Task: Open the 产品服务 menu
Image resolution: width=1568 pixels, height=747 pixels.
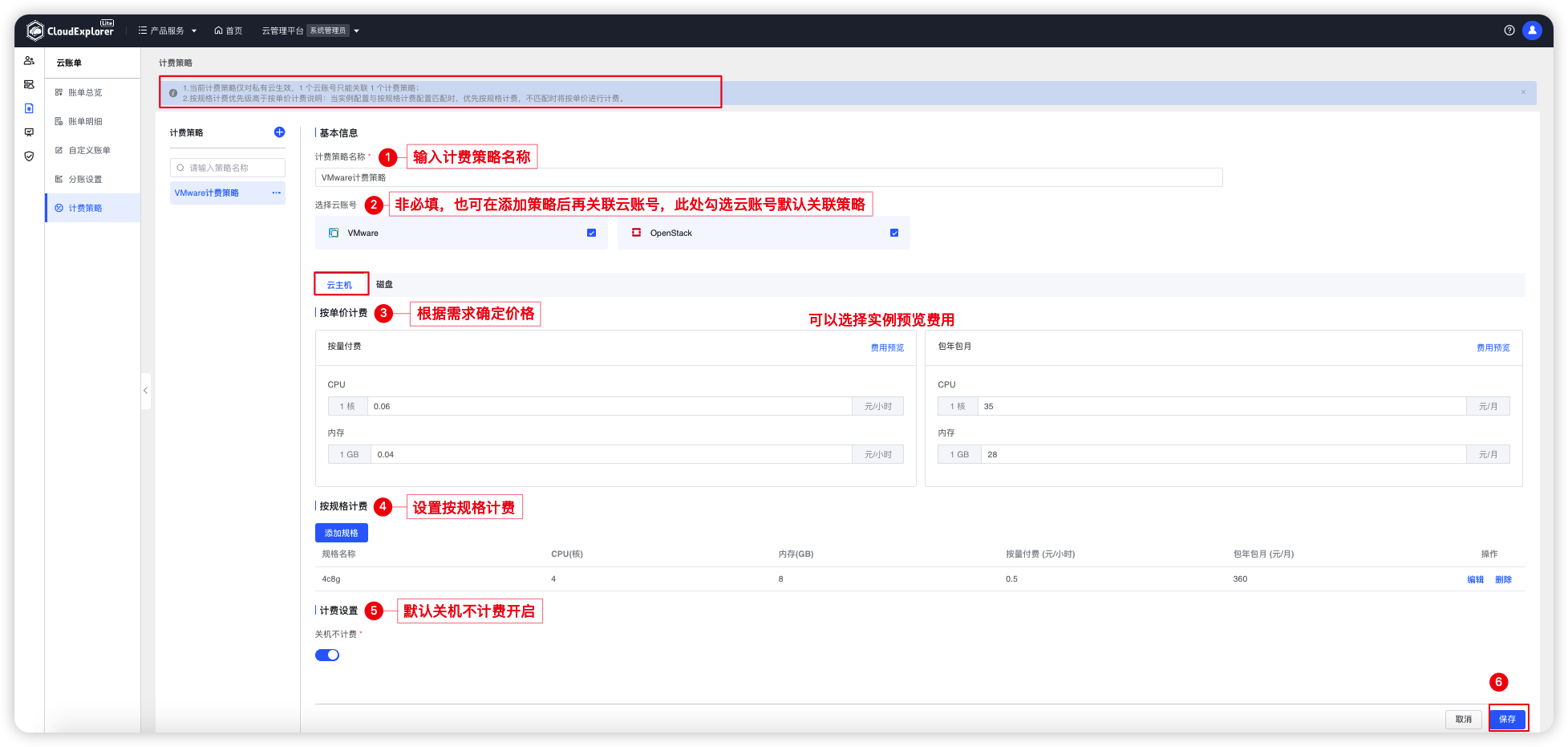Action: coord(167,30)
